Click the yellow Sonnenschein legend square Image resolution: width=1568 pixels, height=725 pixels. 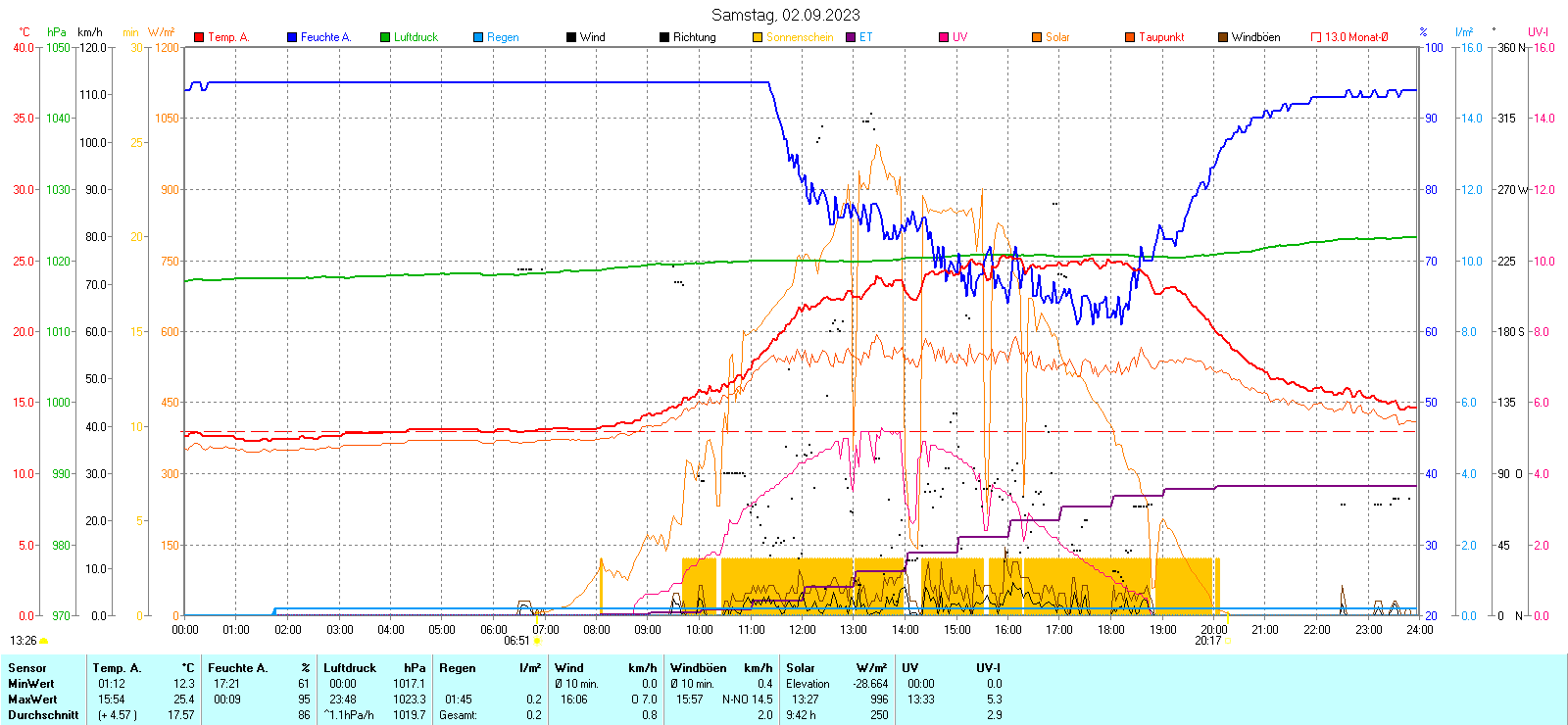(x=758, y=37)
